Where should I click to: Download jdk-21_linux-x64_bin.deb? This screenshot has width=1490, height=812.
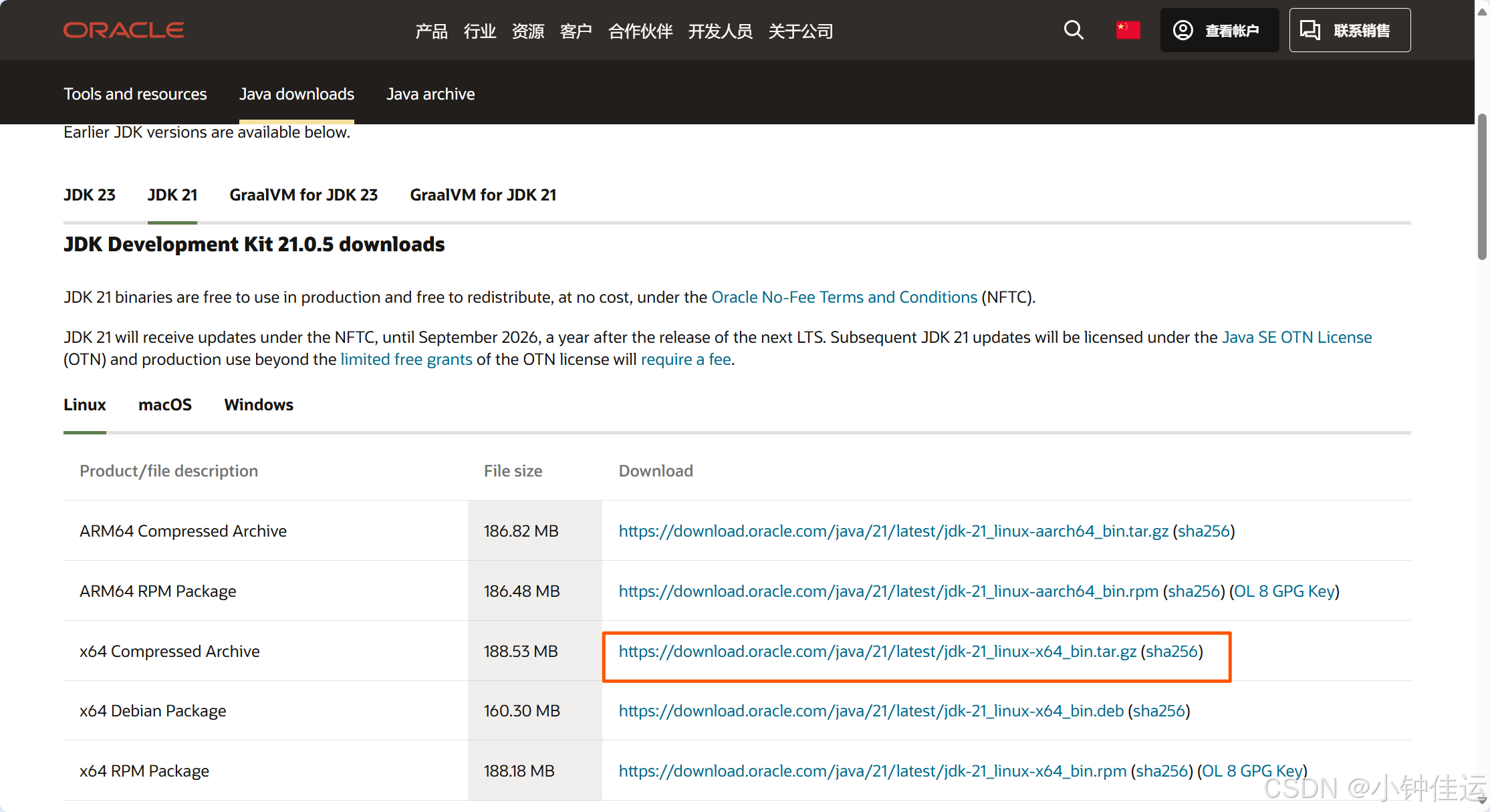tap(871, 710)
